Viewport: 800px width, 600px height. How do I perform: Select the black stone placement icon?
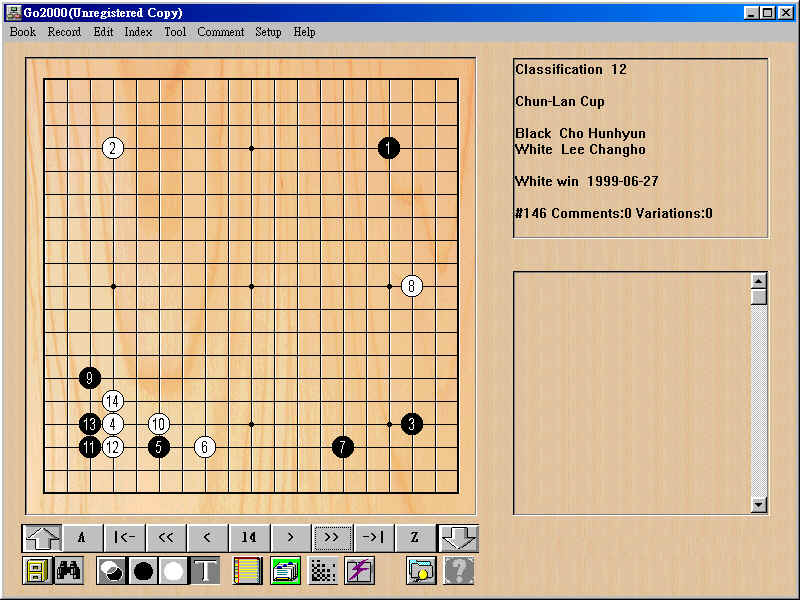143,570
